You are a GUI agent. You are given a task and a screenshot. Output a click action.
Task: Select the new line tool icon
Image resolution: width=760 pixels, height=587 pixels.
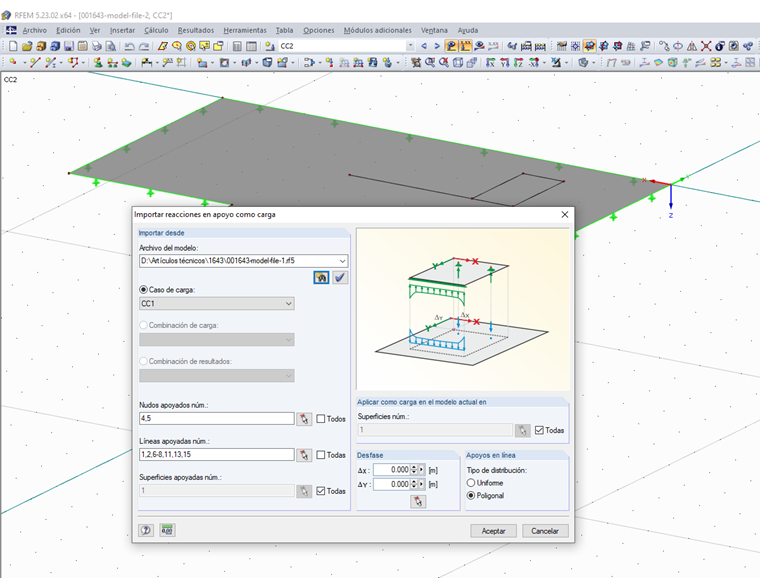[x=34, y=62]
